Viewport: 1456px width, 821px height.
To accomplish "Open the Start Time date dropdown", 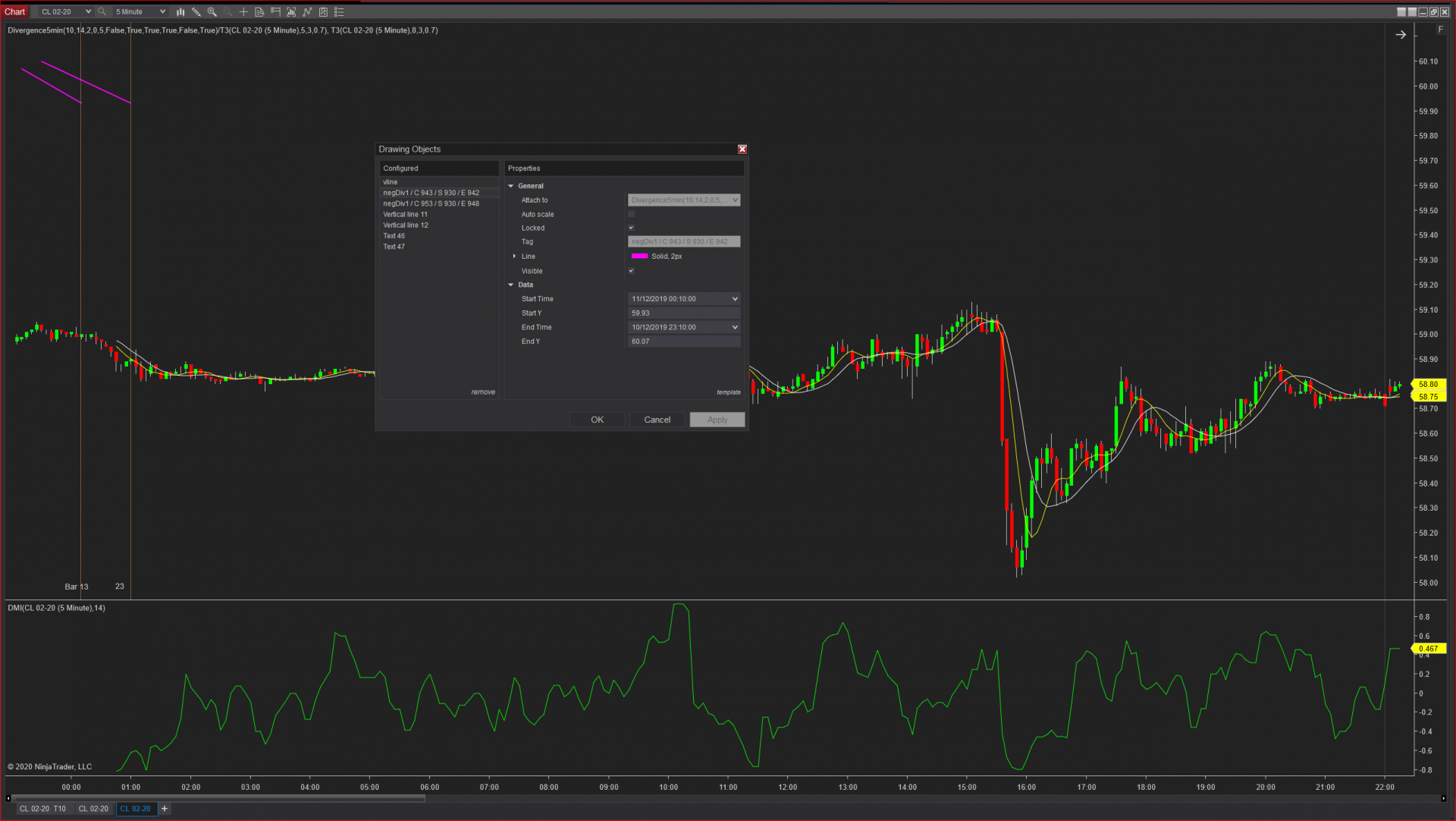I will (x=734, y=299).
